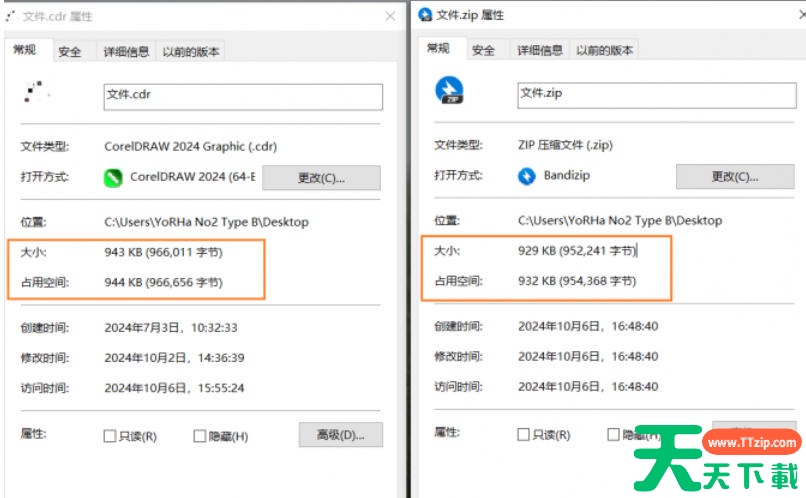Click the location path in 文件.zip properties
Viewport: 806px width, 498px height.
pos(620,220)
